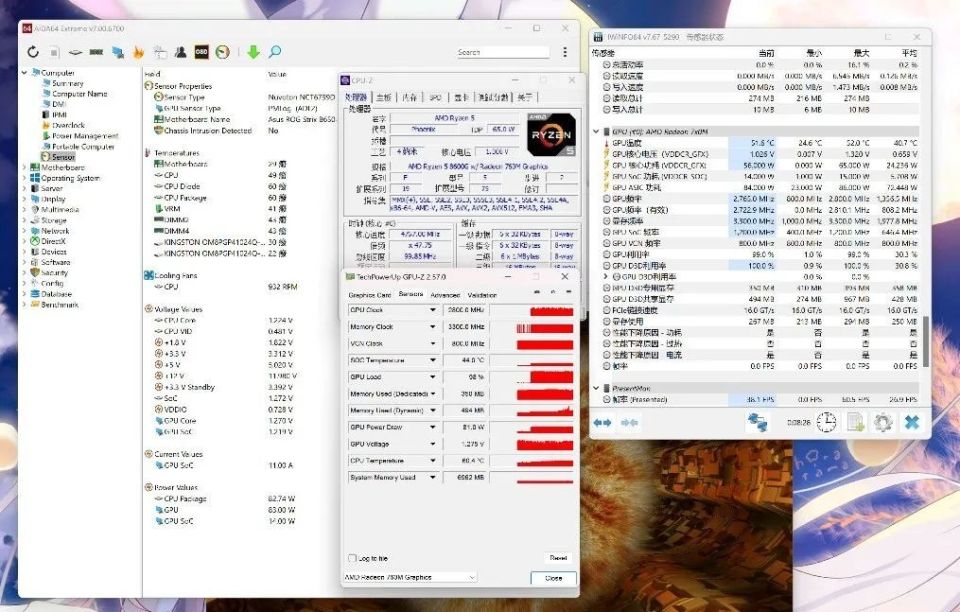The height and width of the screenshot is (612, 960).
Task: Click the magnifier search icon in AIDA64
Action: pos(275,51)
